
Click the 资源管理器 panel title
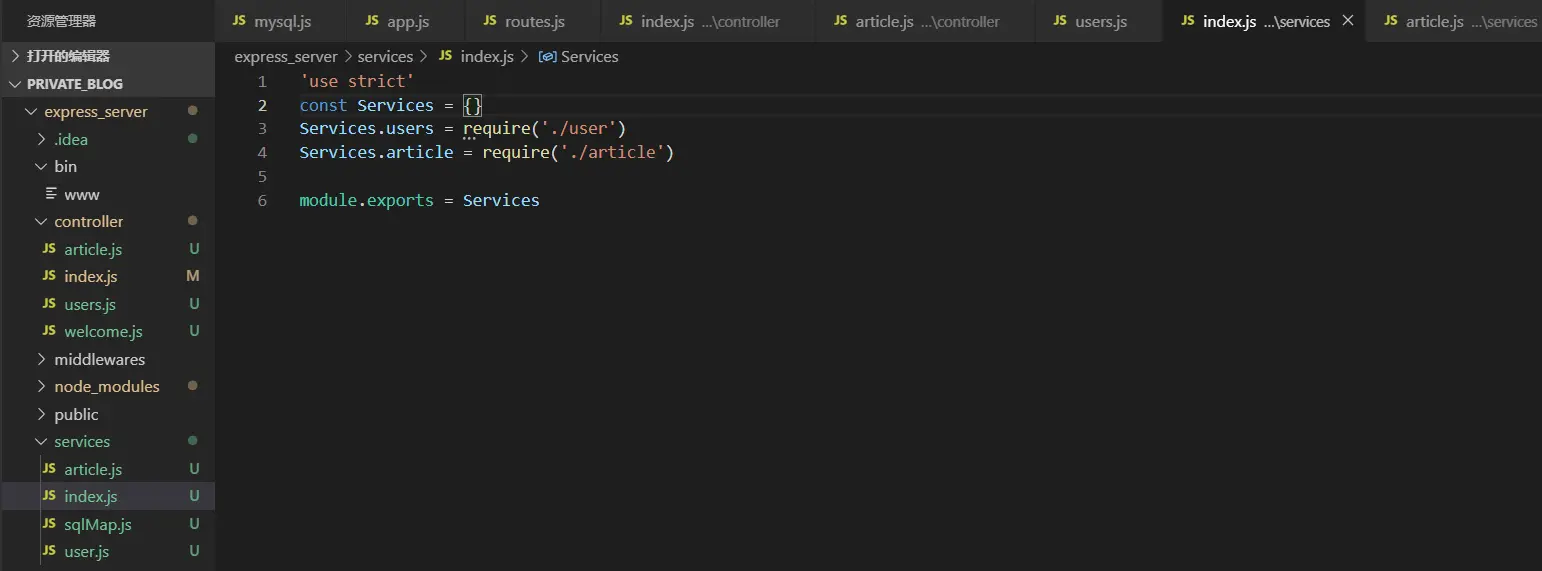(x=62, y=21)
